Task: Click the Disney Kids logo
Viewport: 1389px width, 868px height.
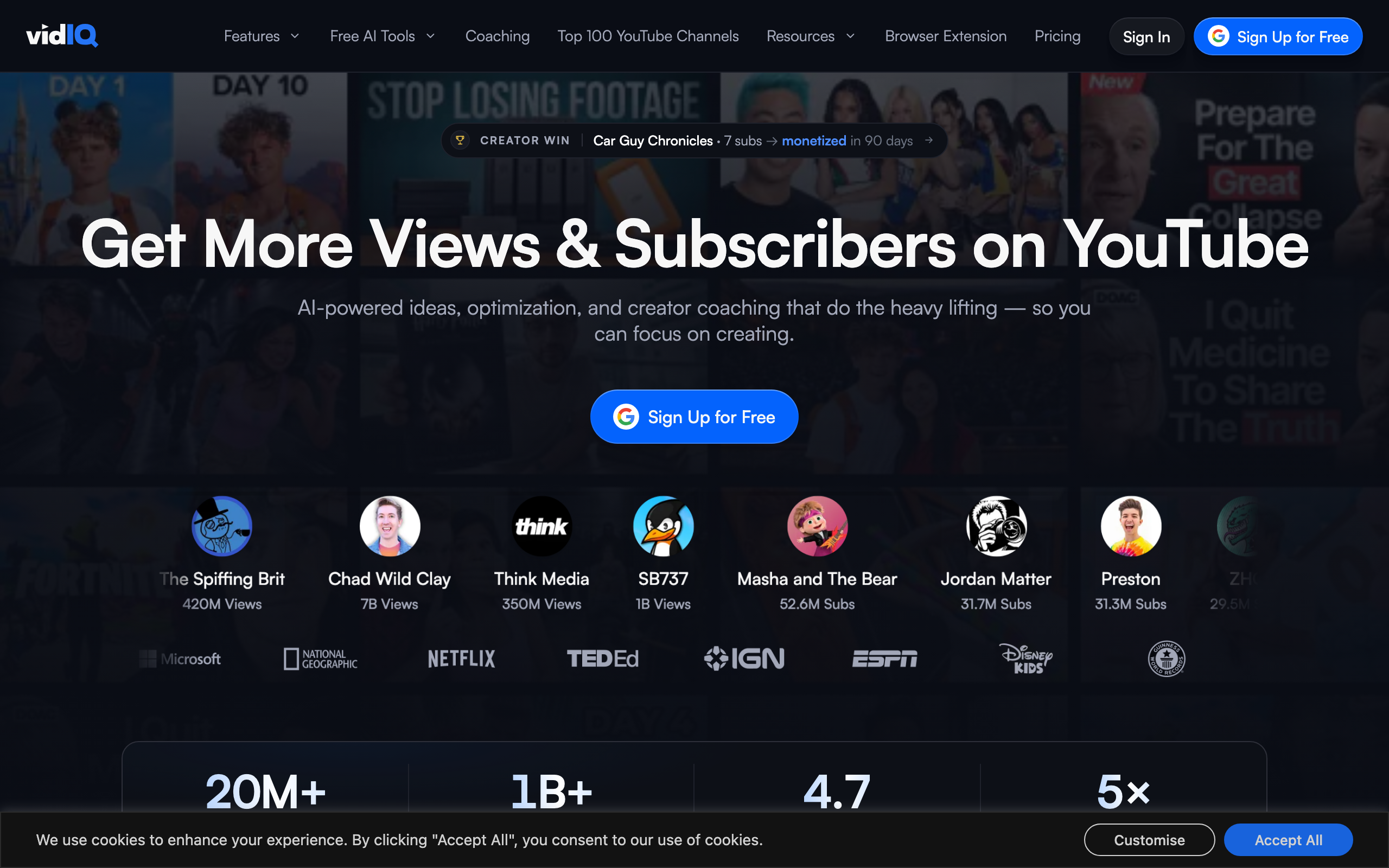Action: pyautogui.click(x=1025, y=659)
